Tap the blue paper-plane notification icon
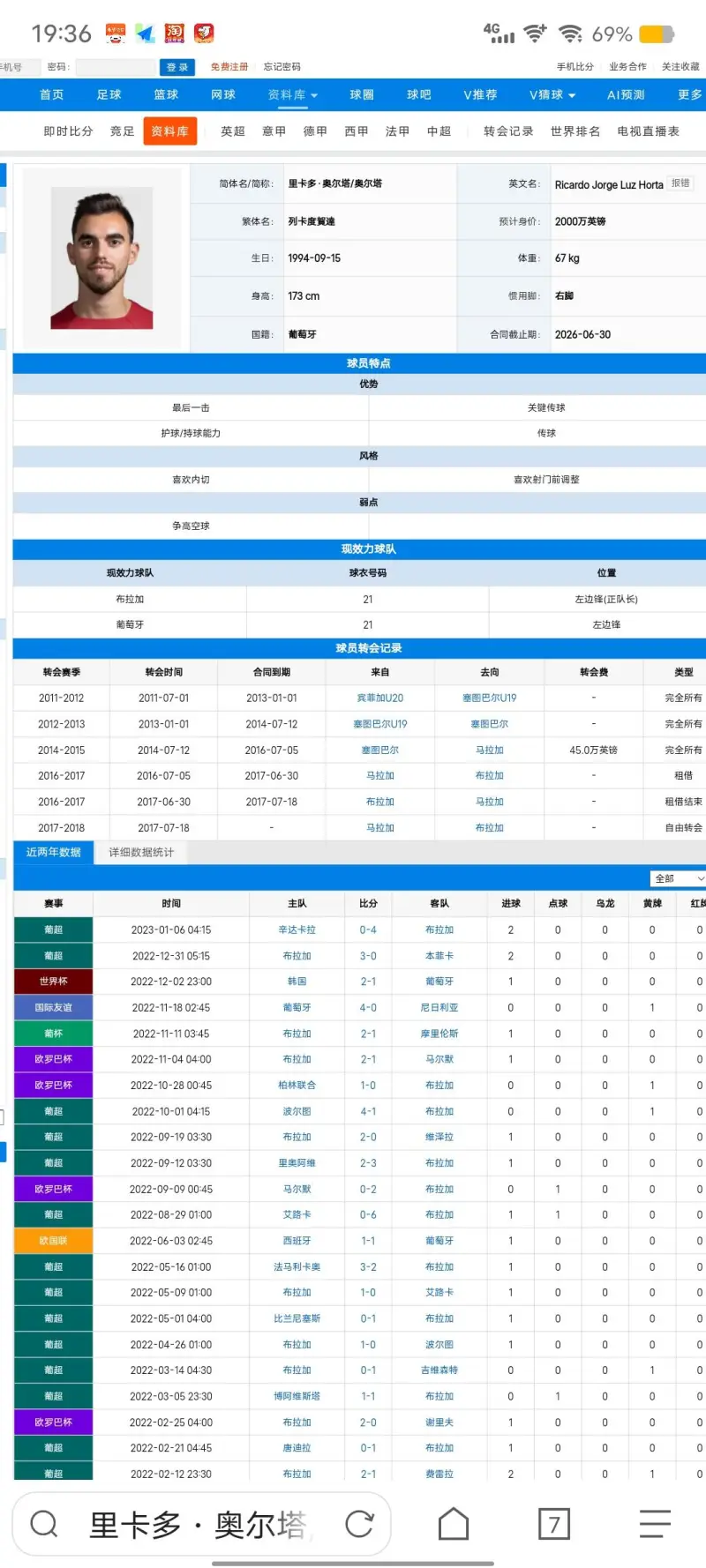706x1568 pixels. (146, 34)
